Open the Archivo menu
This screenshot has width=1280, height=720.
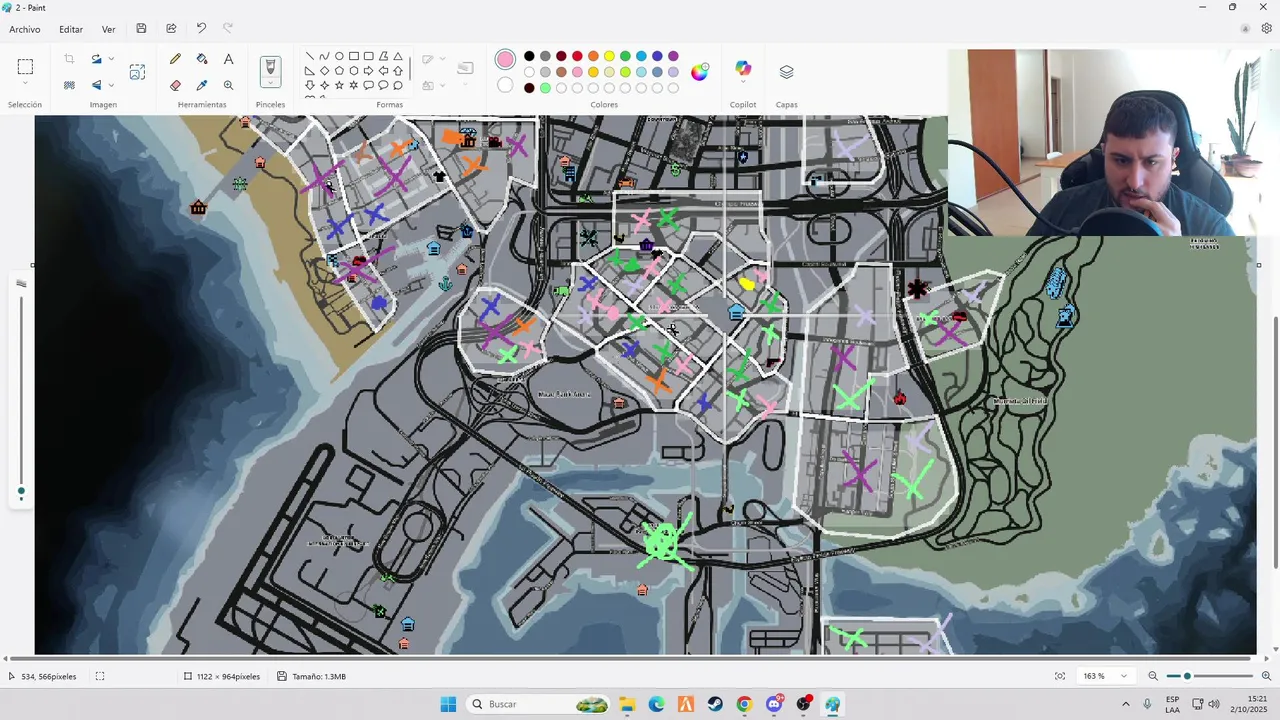tap(25, 29)
